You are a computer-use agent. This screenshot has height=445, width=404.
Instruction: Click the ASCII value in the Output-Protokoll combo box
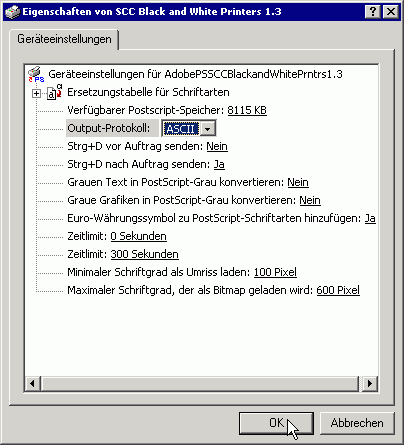pos(181,128)
